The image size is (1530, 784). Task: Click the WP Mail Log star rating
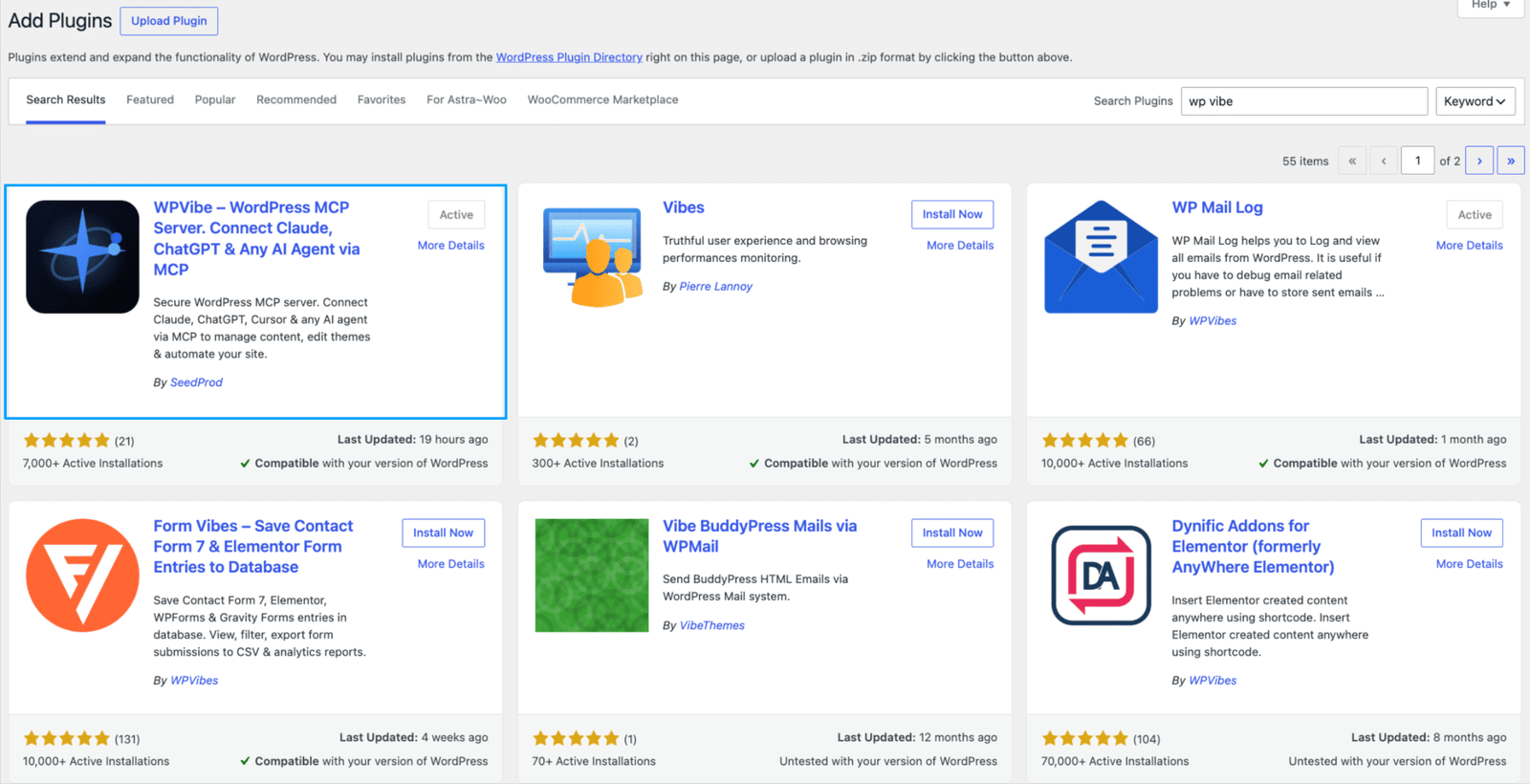click(1084, 441)
